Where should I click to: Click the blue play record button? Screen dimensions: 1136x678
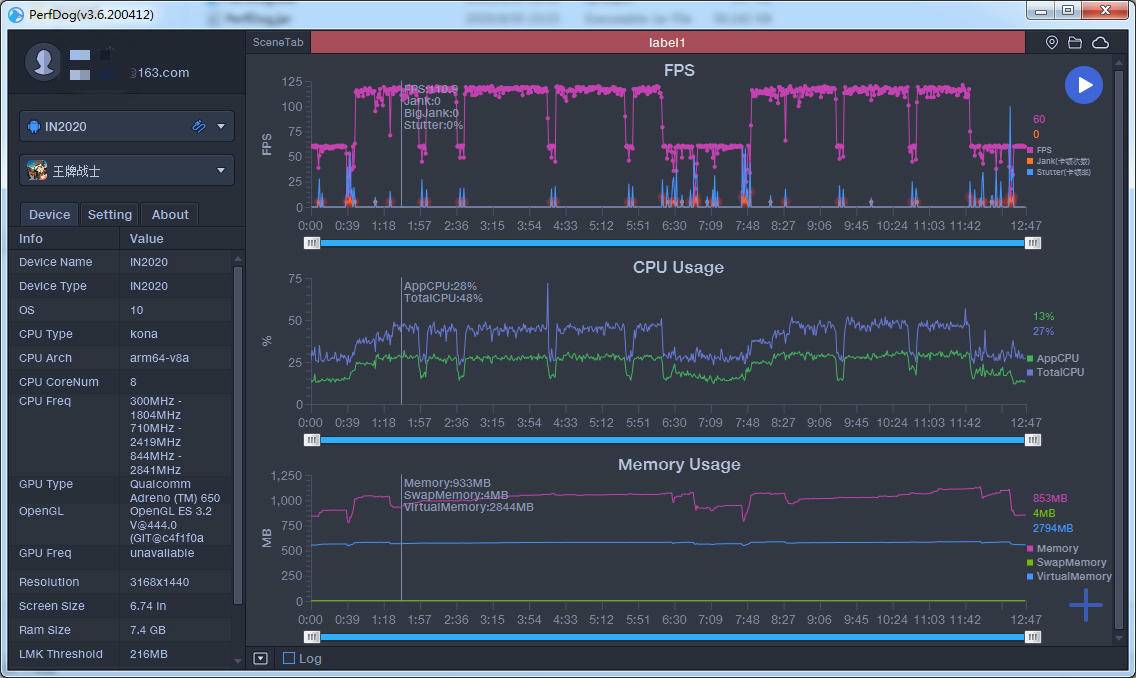(1084, 85)
